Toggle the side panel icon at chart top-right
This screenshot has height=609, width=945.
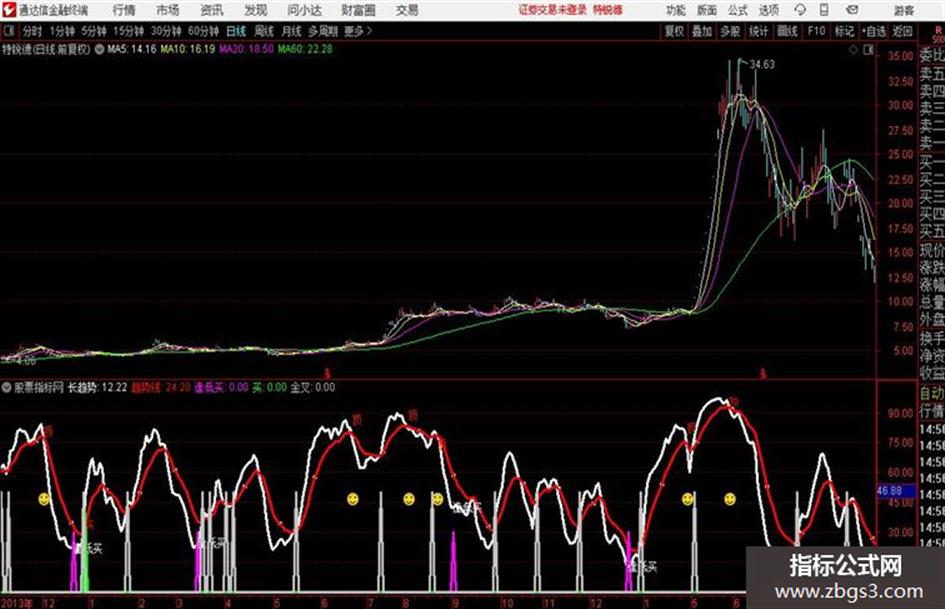[868, 50]
